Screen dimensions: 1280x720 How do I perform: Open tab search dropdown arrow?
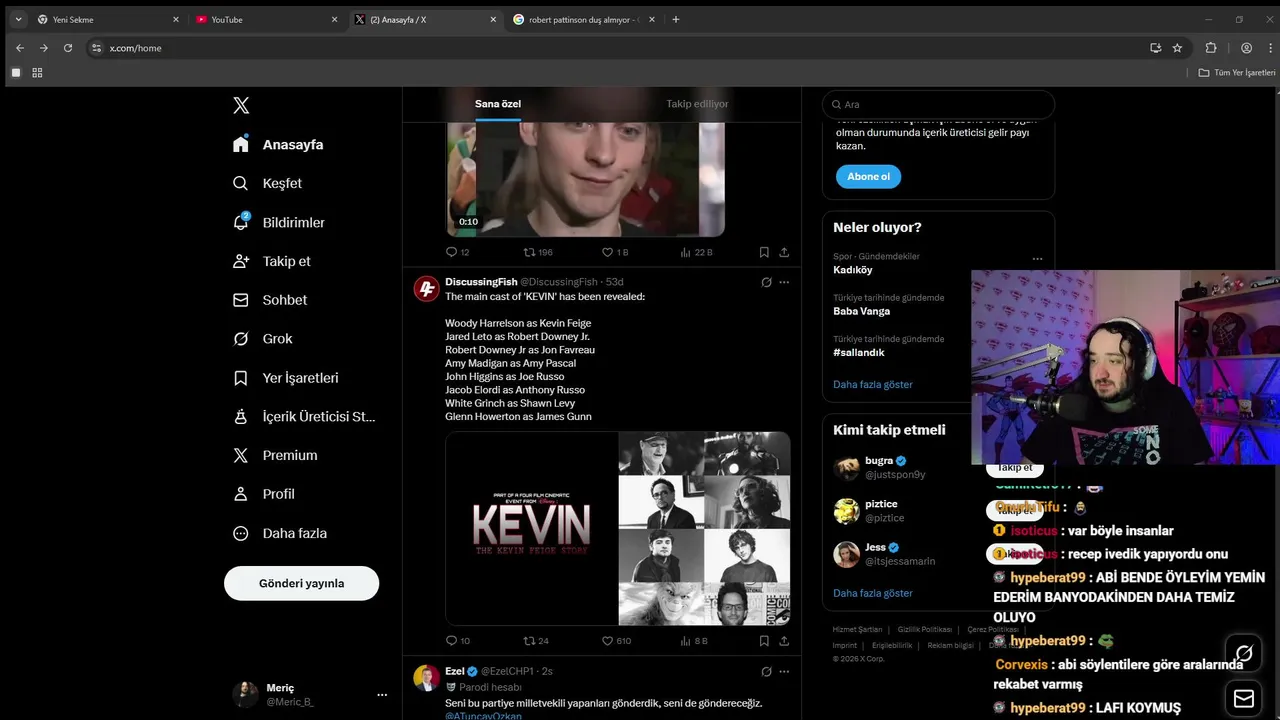pyautogui.click(x=18, y=19)
